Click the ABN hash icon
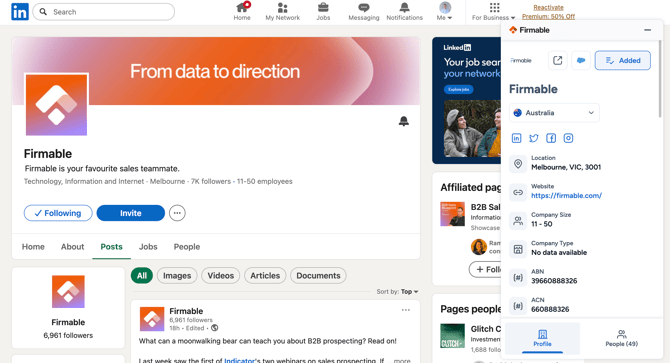670x363 pixels. (x=518, y=278)
